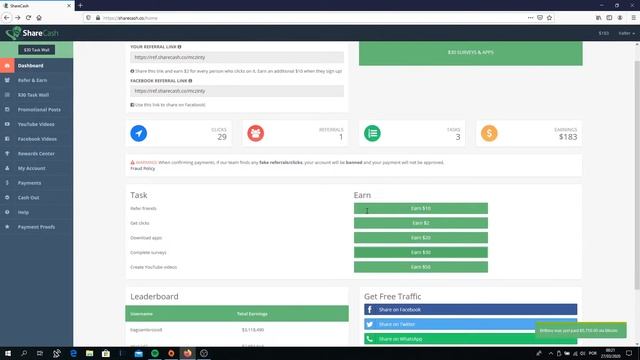Click the Windows Start button
The width and height of the screenshot is (640, 360).
(x=8, y=353)
